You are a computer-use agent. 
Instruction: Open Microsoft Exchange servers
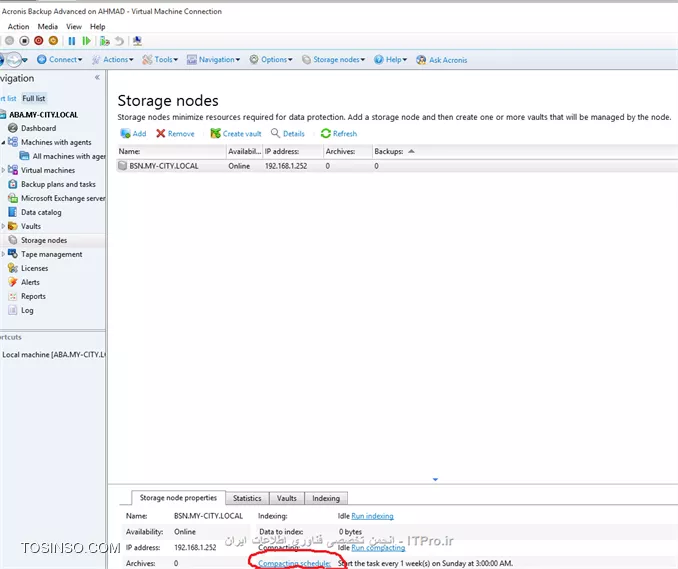click(x=57, y=198)
